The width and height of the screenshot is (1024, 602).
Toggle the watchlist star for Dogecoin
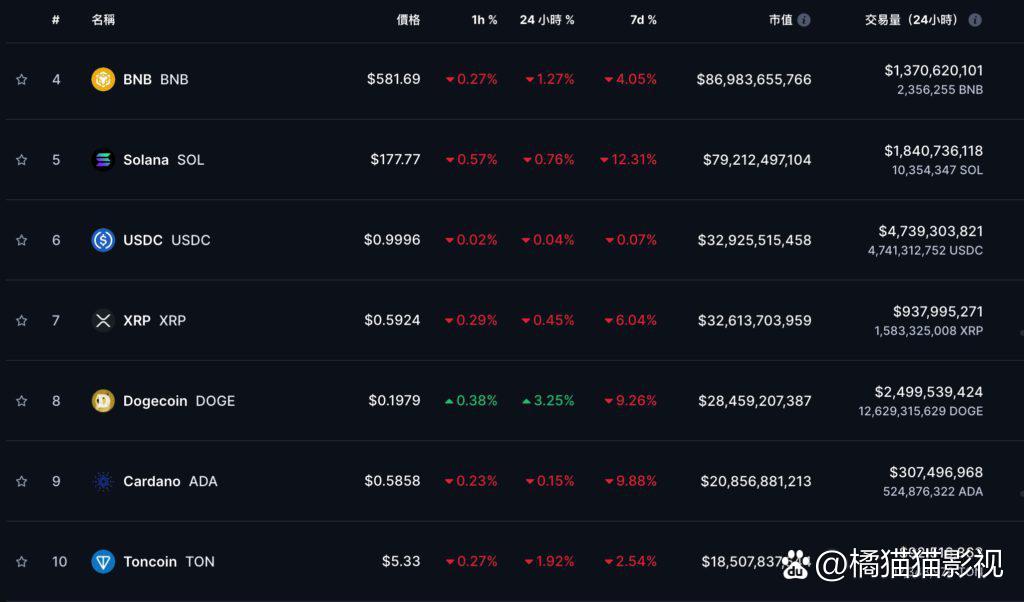point(22,401)
